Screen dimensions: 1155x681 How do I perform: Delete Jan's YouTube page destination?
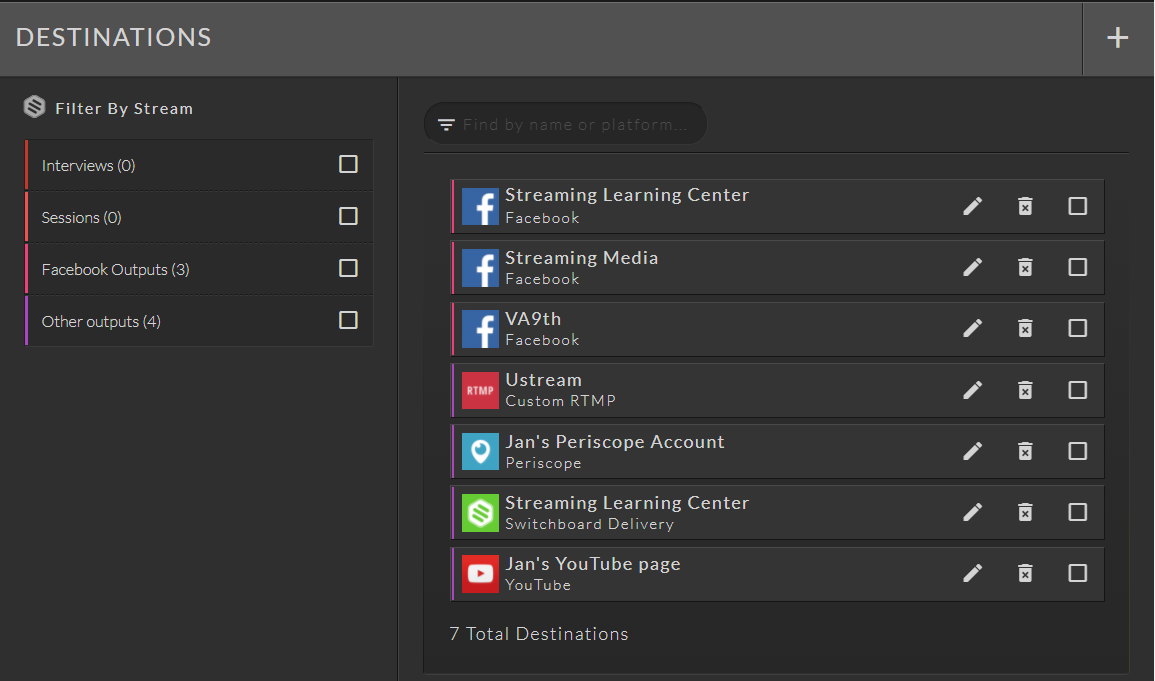tap(1025, 574)
